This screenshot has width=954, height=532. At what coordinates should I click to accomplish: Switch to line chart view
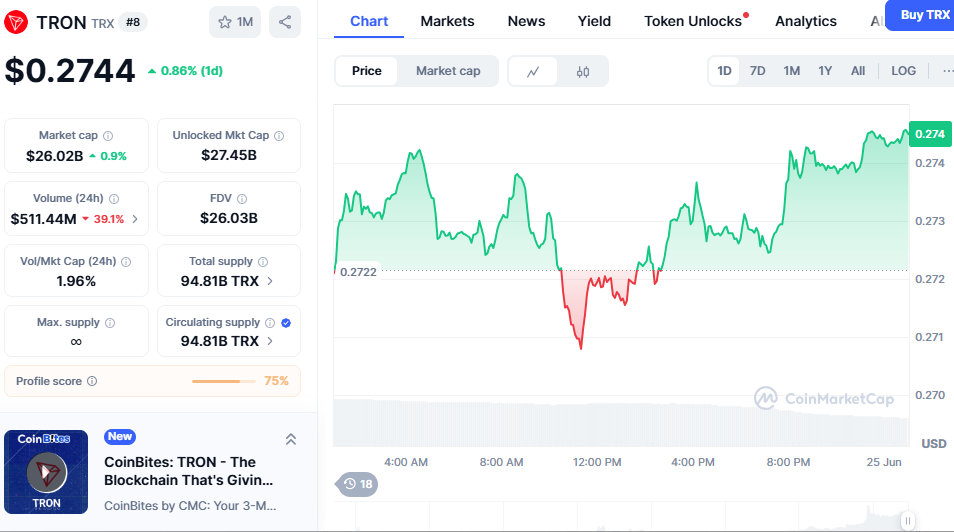533,71
